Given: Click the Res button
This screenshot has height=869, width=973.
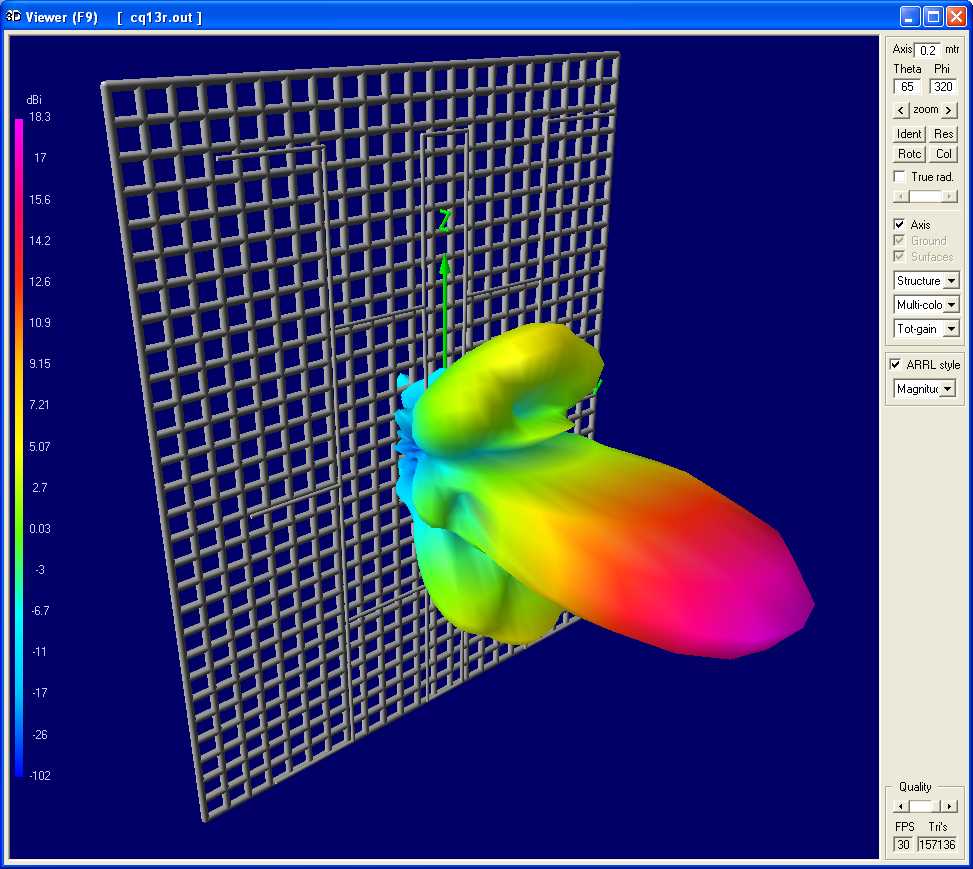Looking at the screenshot, I should tap(943, 134).
